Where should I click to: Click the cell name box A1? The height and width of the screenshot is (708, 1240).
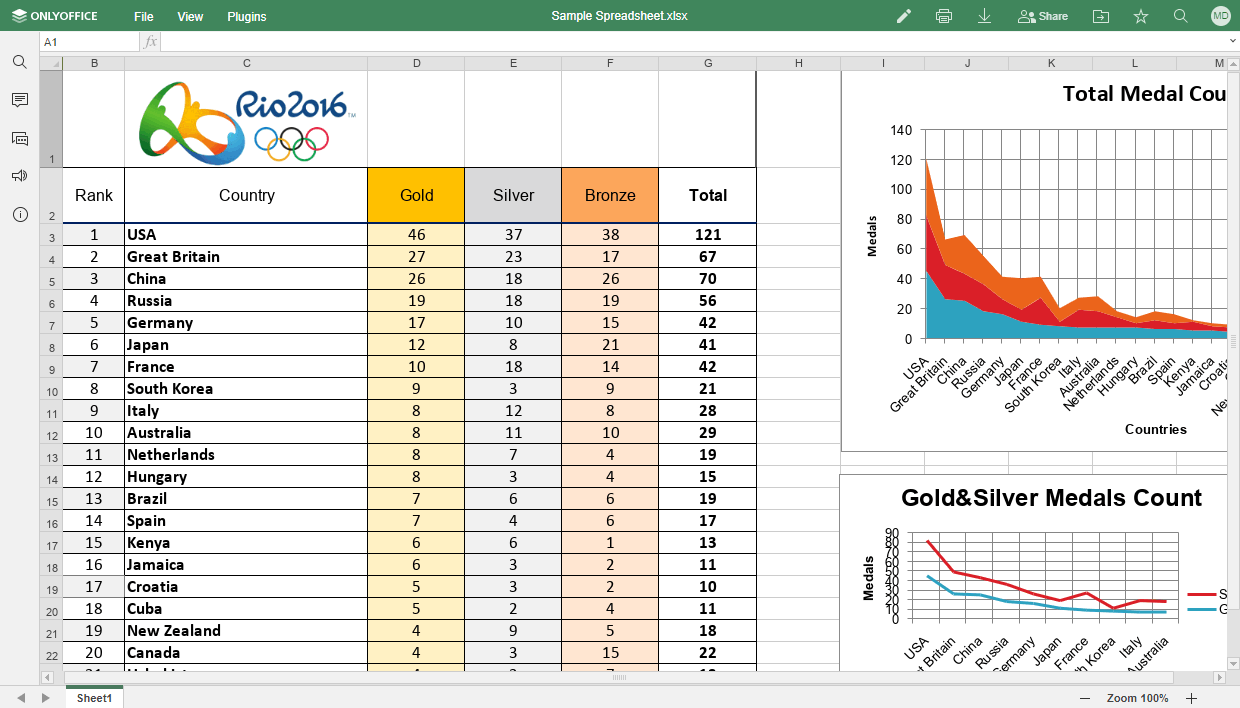[x=89, y=42]
